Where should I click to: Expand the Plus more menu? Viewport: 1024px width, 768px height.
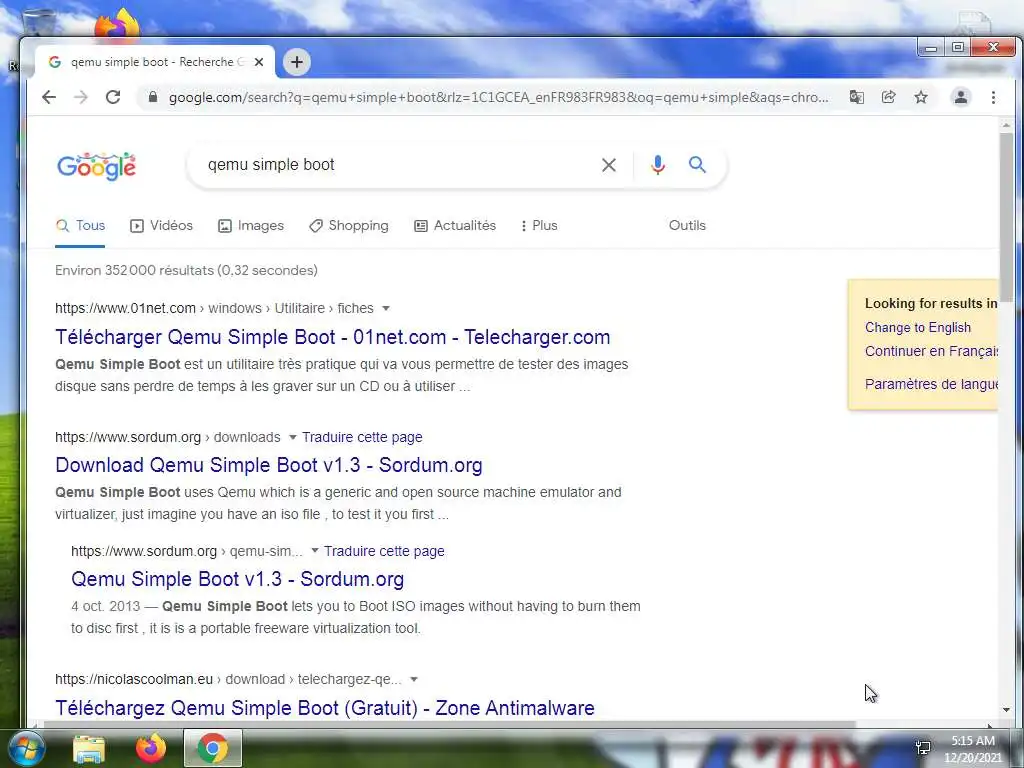point(539,226)
